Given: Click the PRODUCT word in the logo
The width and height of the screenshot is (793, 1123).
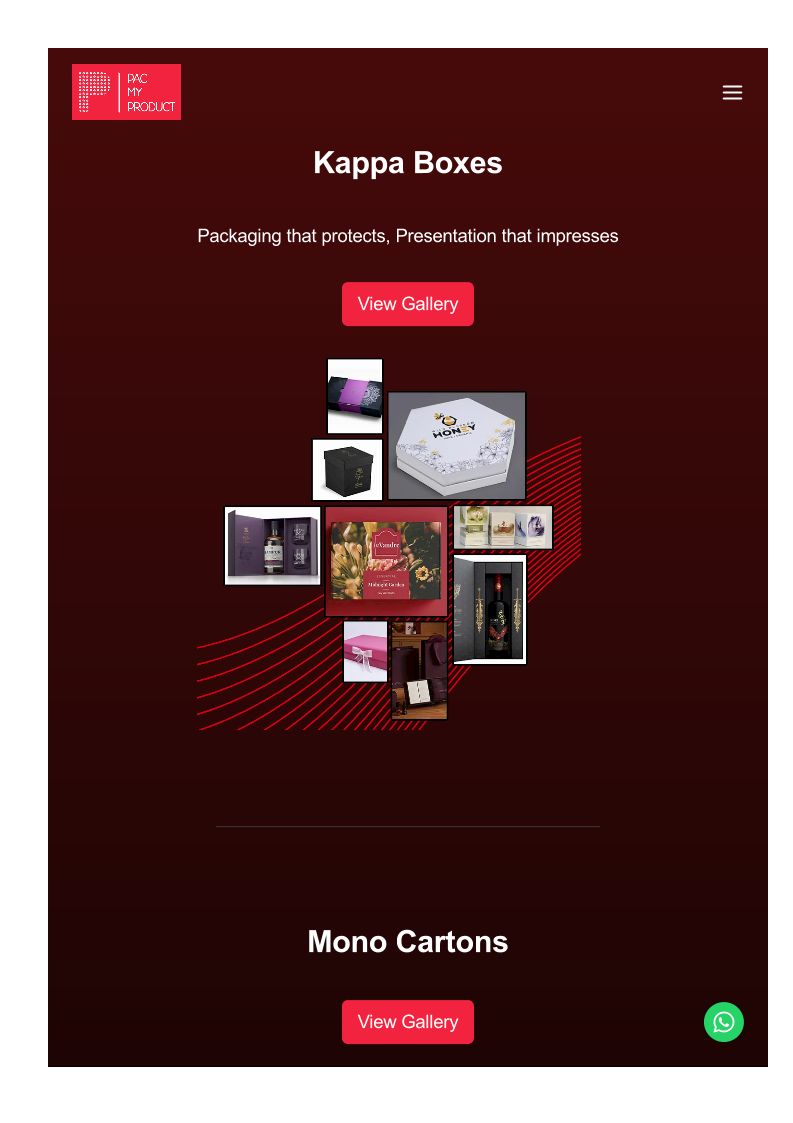Looking at the screenshot, I should click(x=151, y=107).
